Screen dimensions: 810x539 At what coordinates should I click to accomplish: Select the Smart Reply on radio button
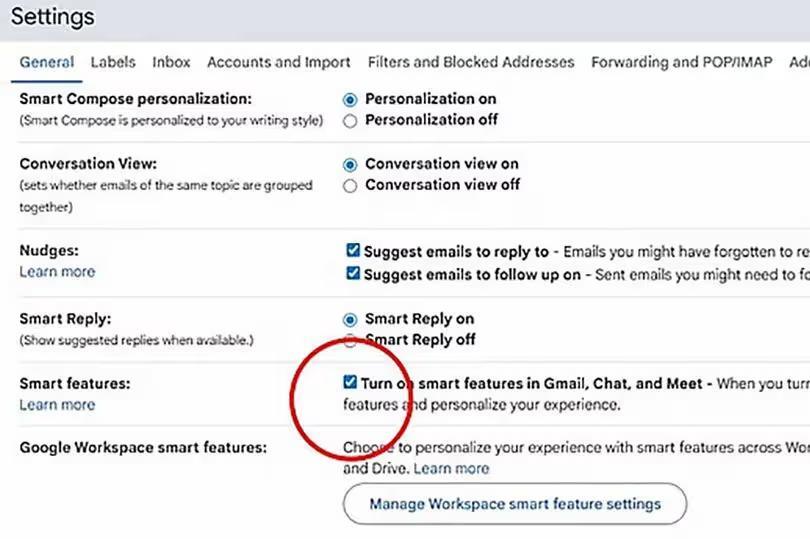click(x=350, y=319)
